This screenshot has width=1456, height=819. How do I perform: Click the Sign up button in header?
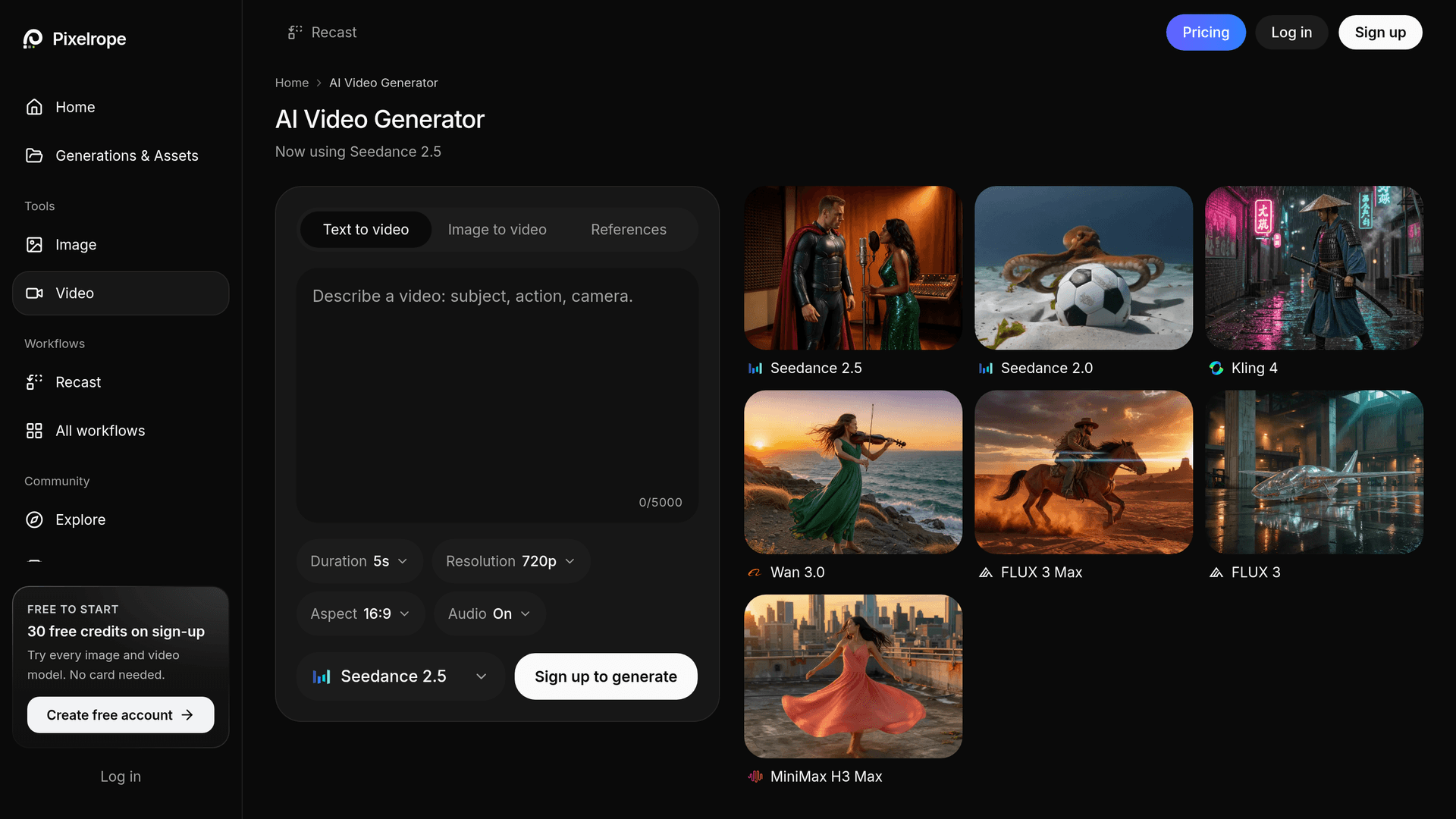[1380, 33]
